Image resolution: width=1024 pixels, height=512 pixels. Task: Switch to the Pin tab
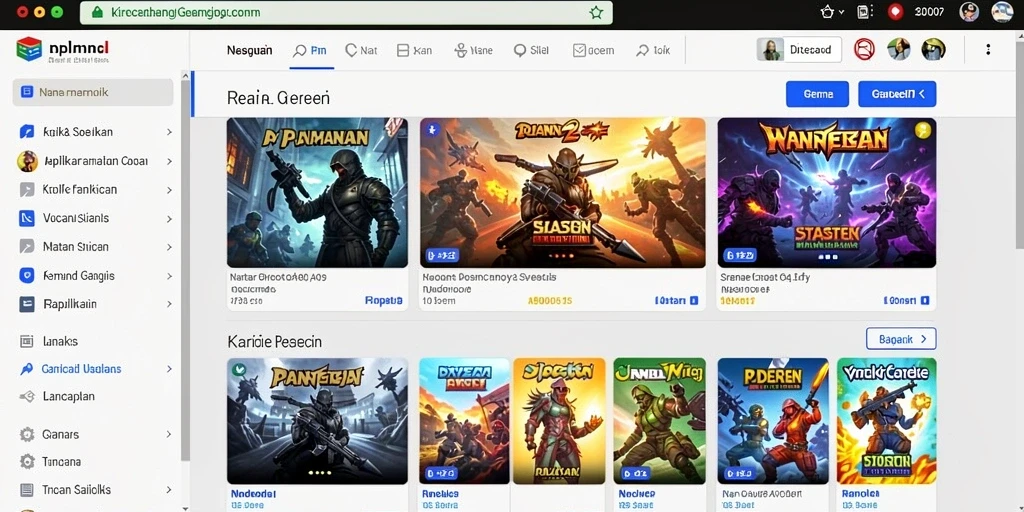click(x=310, y=50)
